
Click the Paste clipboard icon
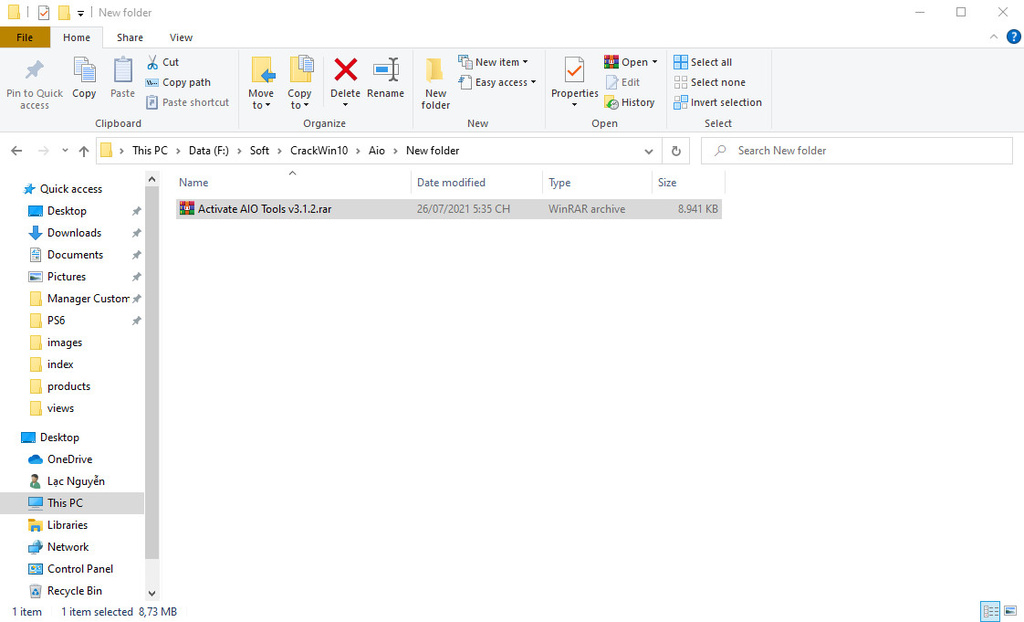tap(122, 70)
